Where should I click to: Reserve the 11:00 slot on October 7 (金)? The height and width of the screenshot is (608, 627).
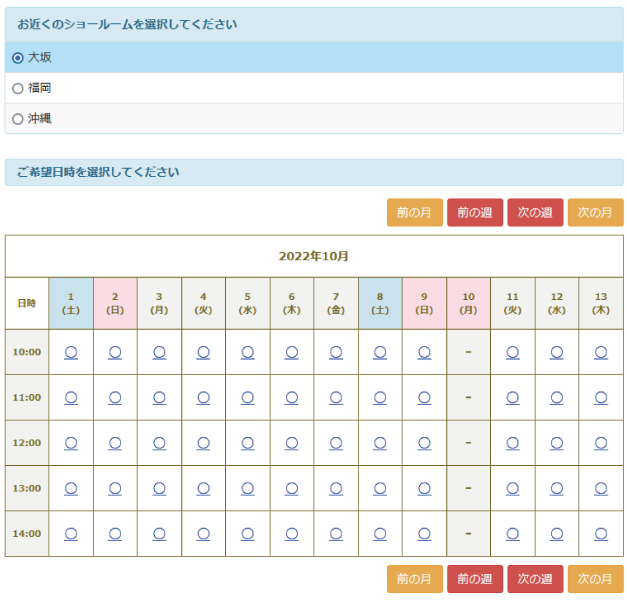click(336, 397)
